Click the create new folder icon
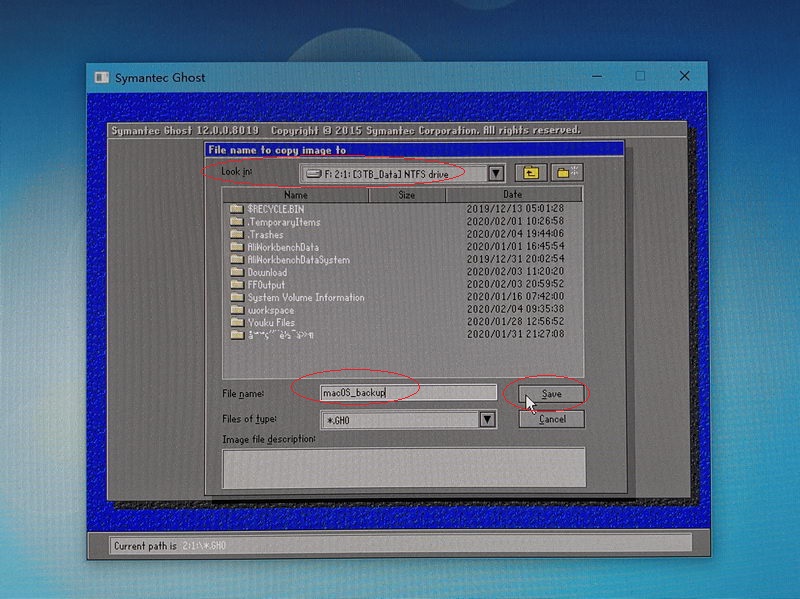The image size is (800, 599). 566,173
